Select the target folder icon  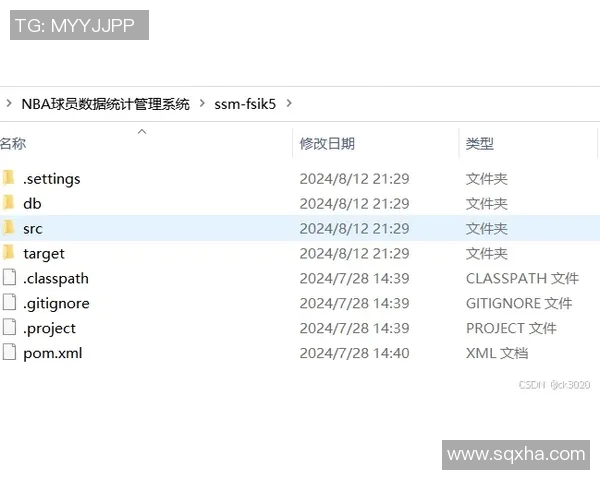pyautogui.click(x=8, y=253)
